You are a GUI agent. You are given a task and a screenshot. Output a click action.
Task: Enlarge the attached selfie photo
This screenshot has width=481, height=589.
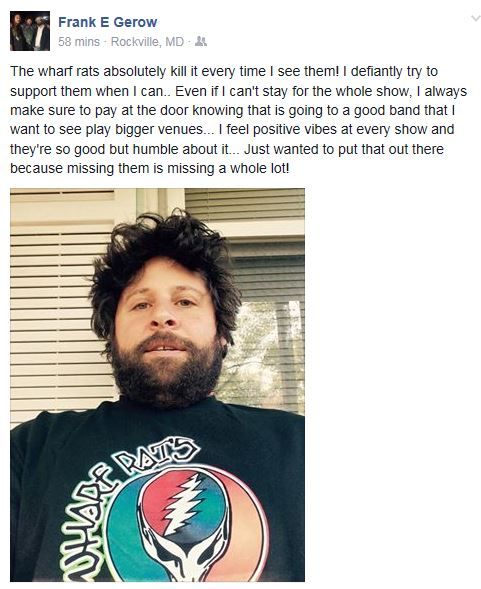tap(157, 385)
